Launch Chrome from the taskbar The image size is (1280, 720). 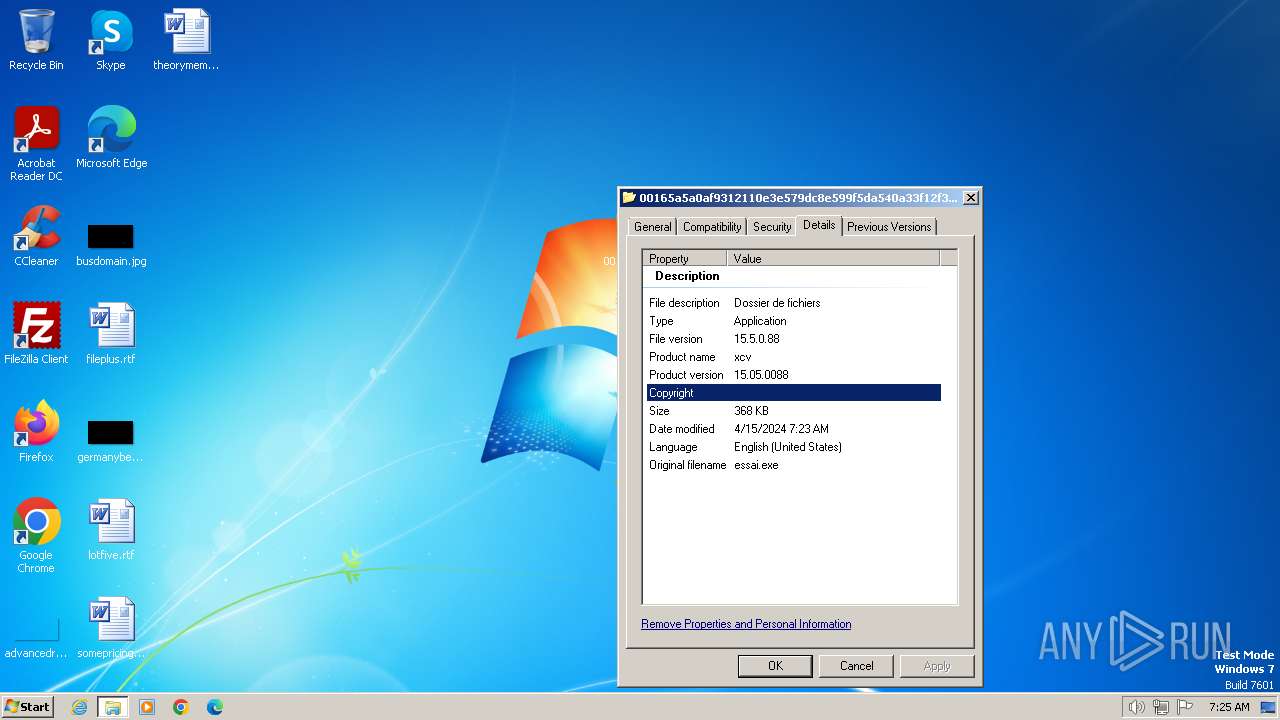coord(181,707)
